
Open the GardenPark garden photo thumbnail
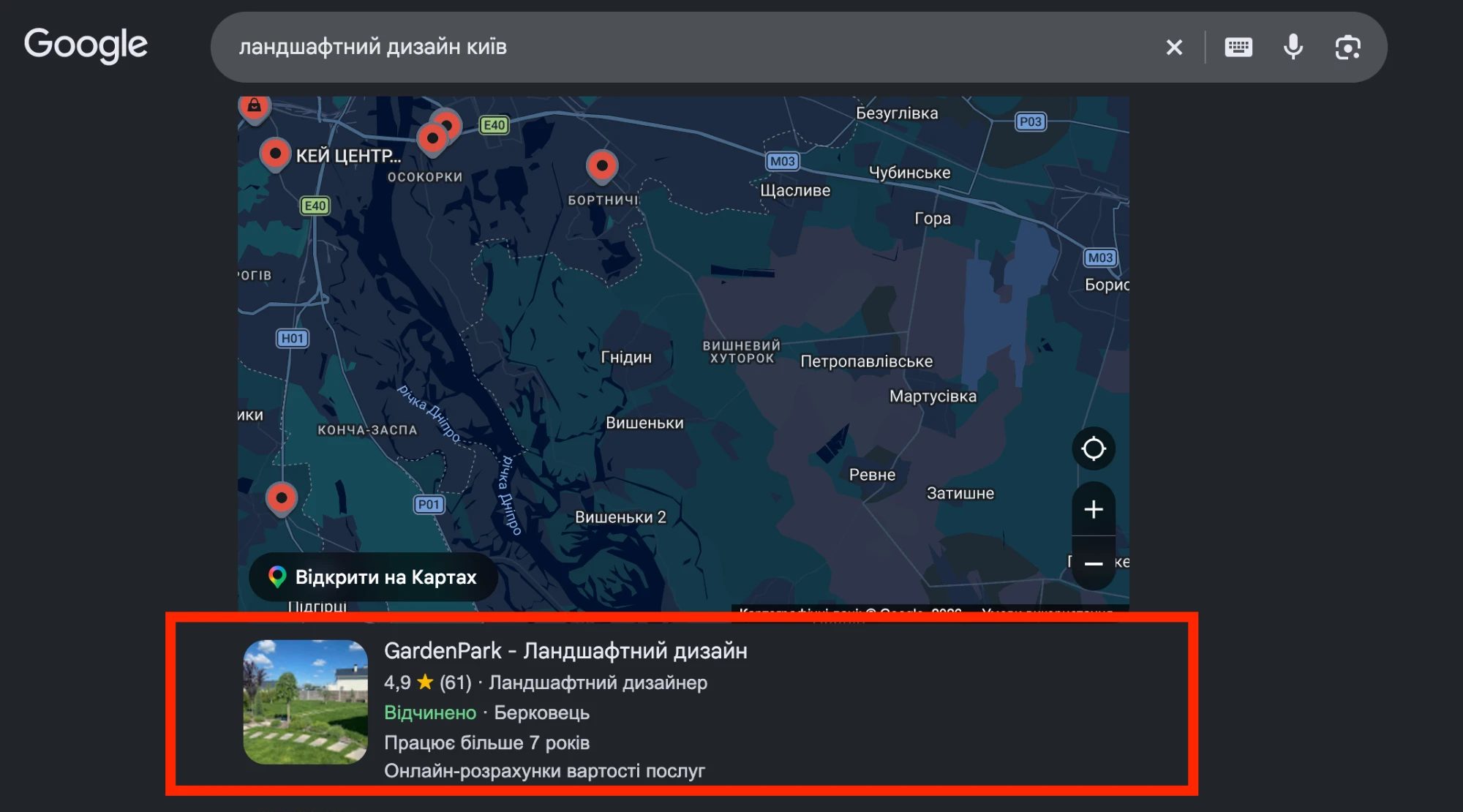click(x=306, y=702)
